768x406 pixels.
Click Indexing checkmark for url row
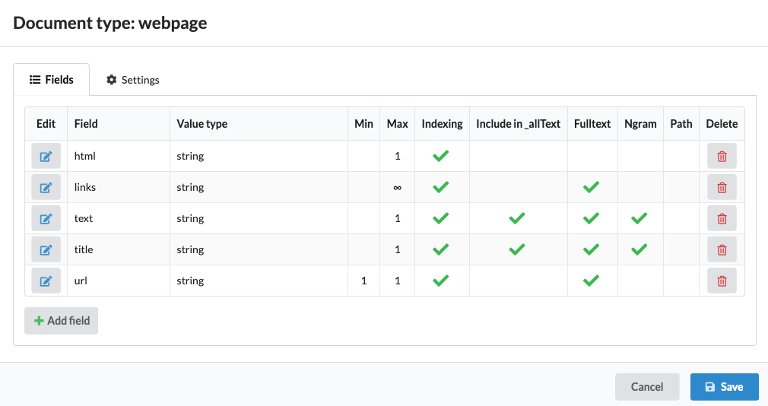pyautogui.click(x=441, y=280)
